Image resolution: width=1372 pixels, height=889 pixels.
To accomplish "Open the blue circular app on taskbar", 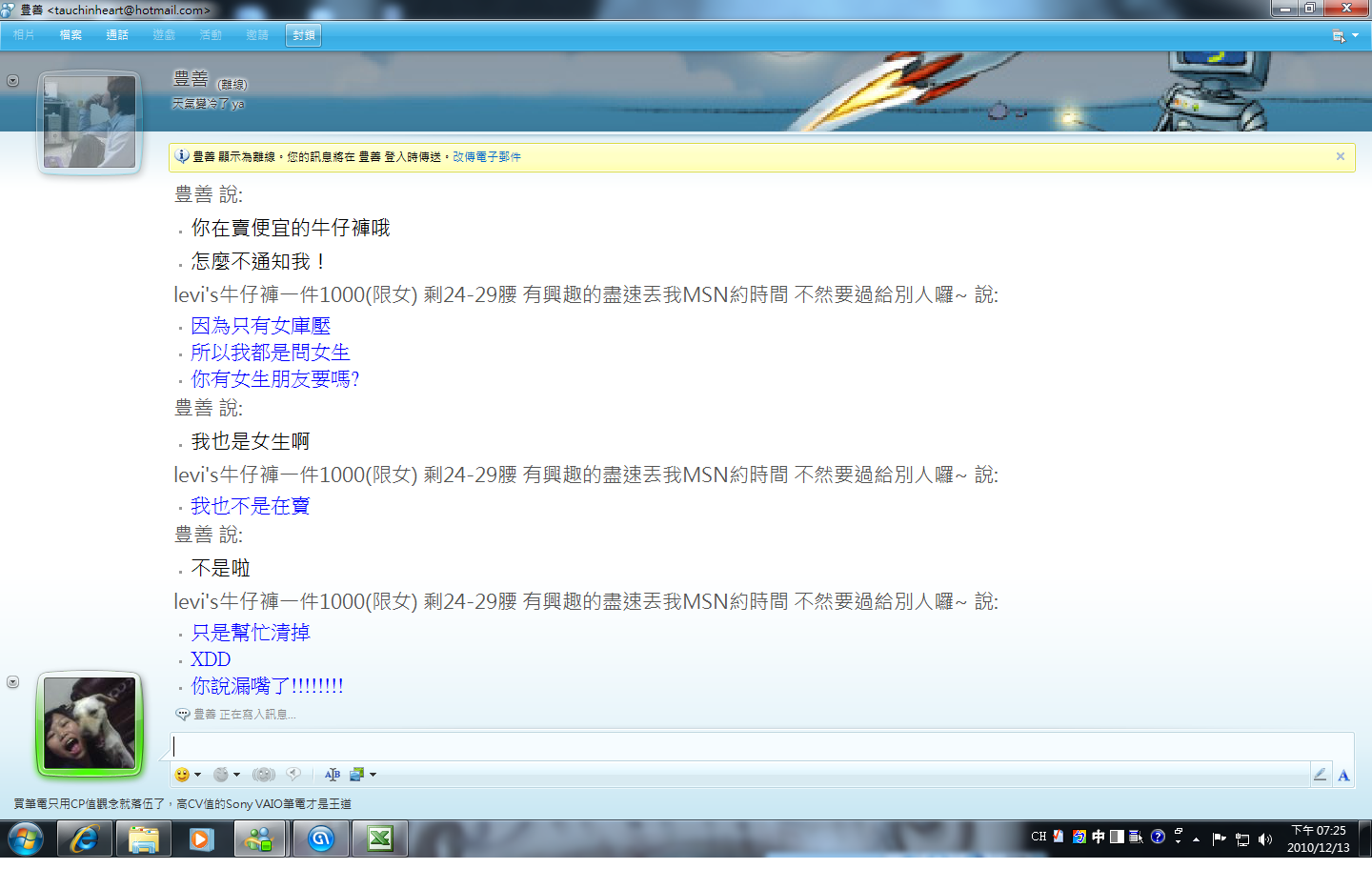I will 321,839.
